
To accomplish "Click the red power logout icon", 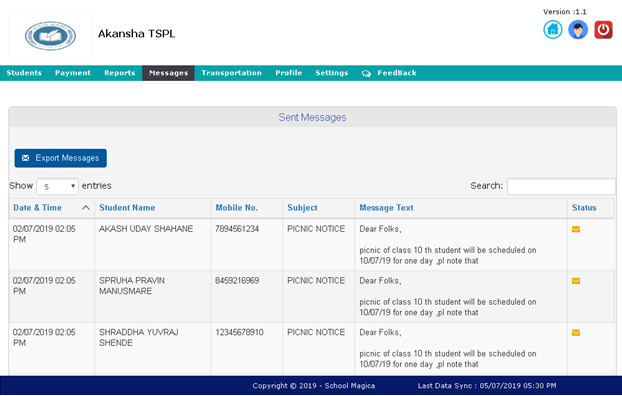I will (x=603, y=30).
